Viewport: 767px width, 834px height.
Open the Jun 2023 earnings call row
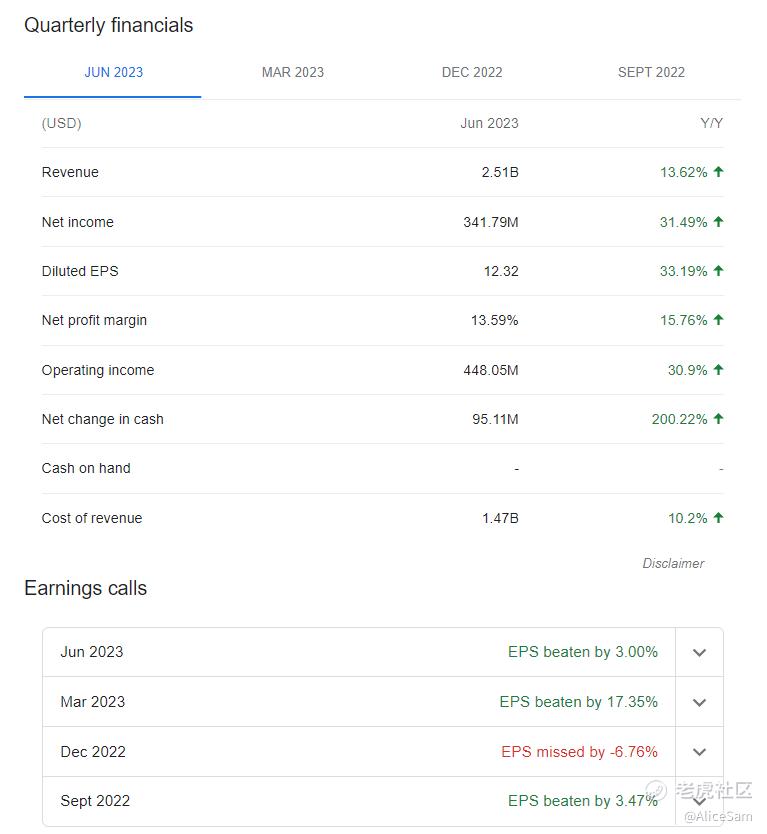tap(92, 652)
